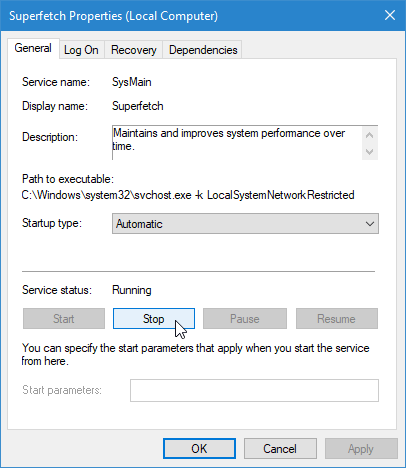Click inside the Description text box
Image resolution: width=406 pixels, height=468 pixels.
click(237, 143)
